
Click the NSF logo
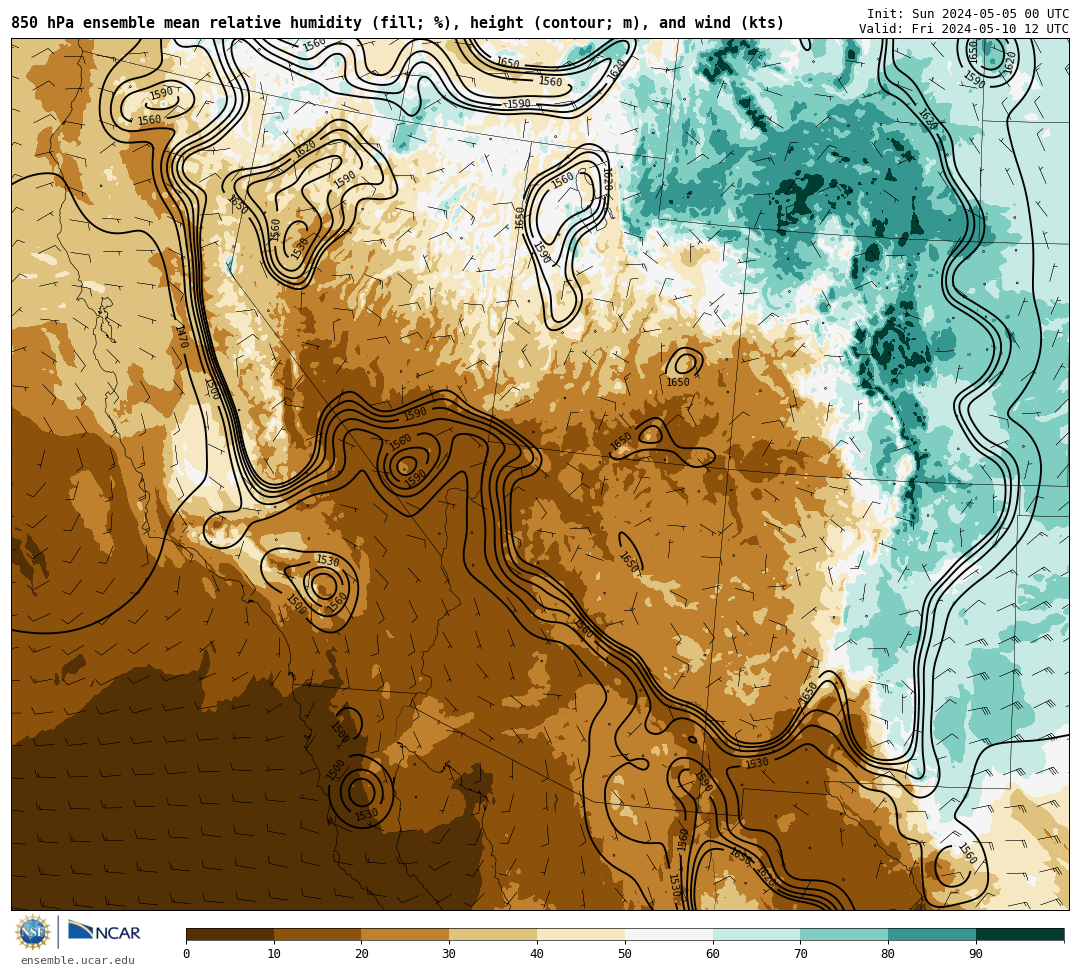(33, 932)
